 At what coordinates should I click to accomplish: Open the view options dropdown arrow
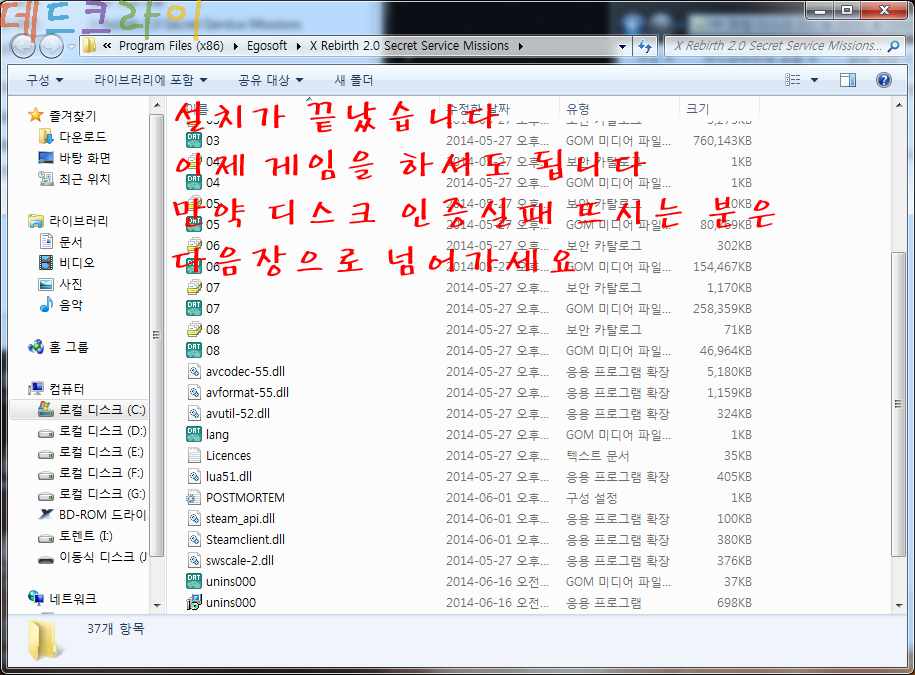[x=814, y=80]
